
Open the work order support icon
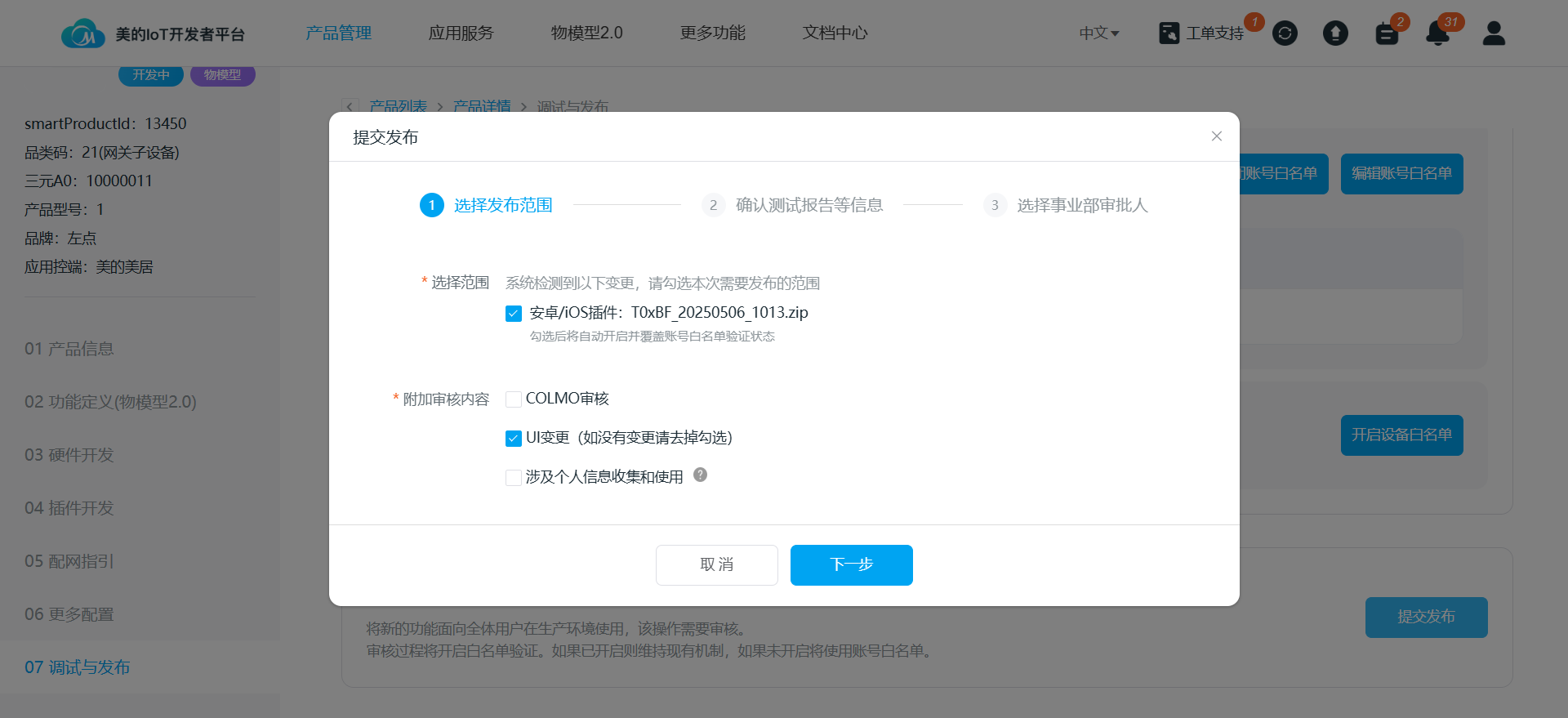pyautogui.click(x=1169, y=33)
